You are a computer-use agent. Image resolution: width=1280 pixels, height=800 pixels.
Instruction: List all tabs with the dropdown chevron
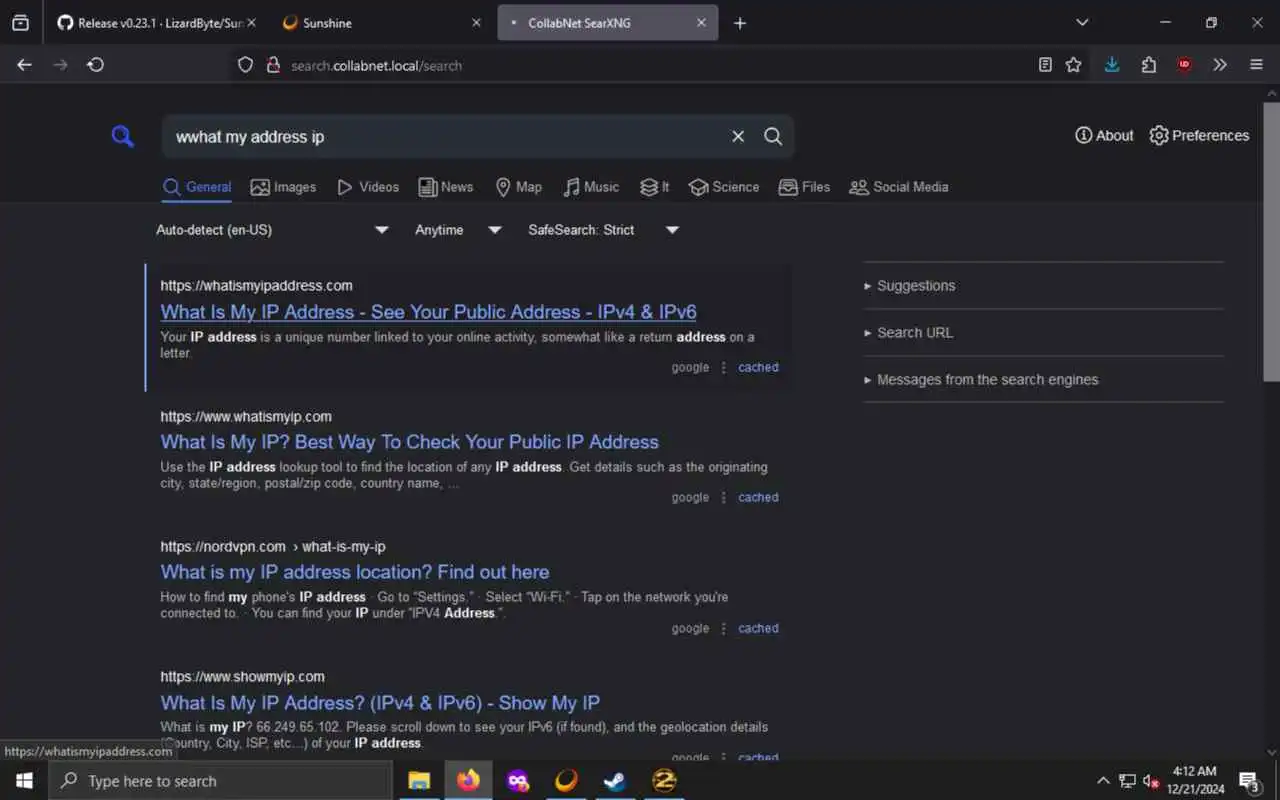[1082, 23]
